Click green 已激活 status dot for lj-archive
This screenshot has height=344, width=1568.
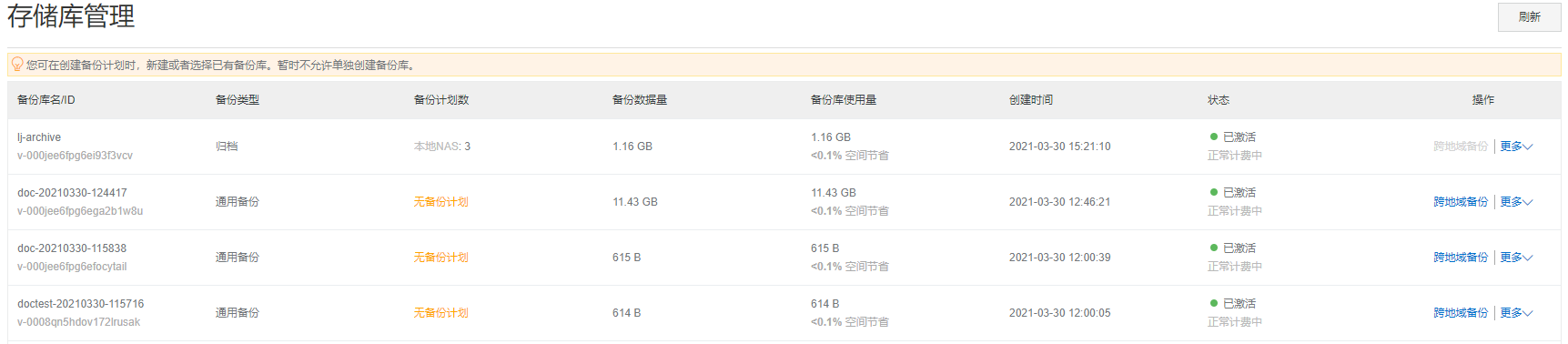click(x=1214, y=137)
